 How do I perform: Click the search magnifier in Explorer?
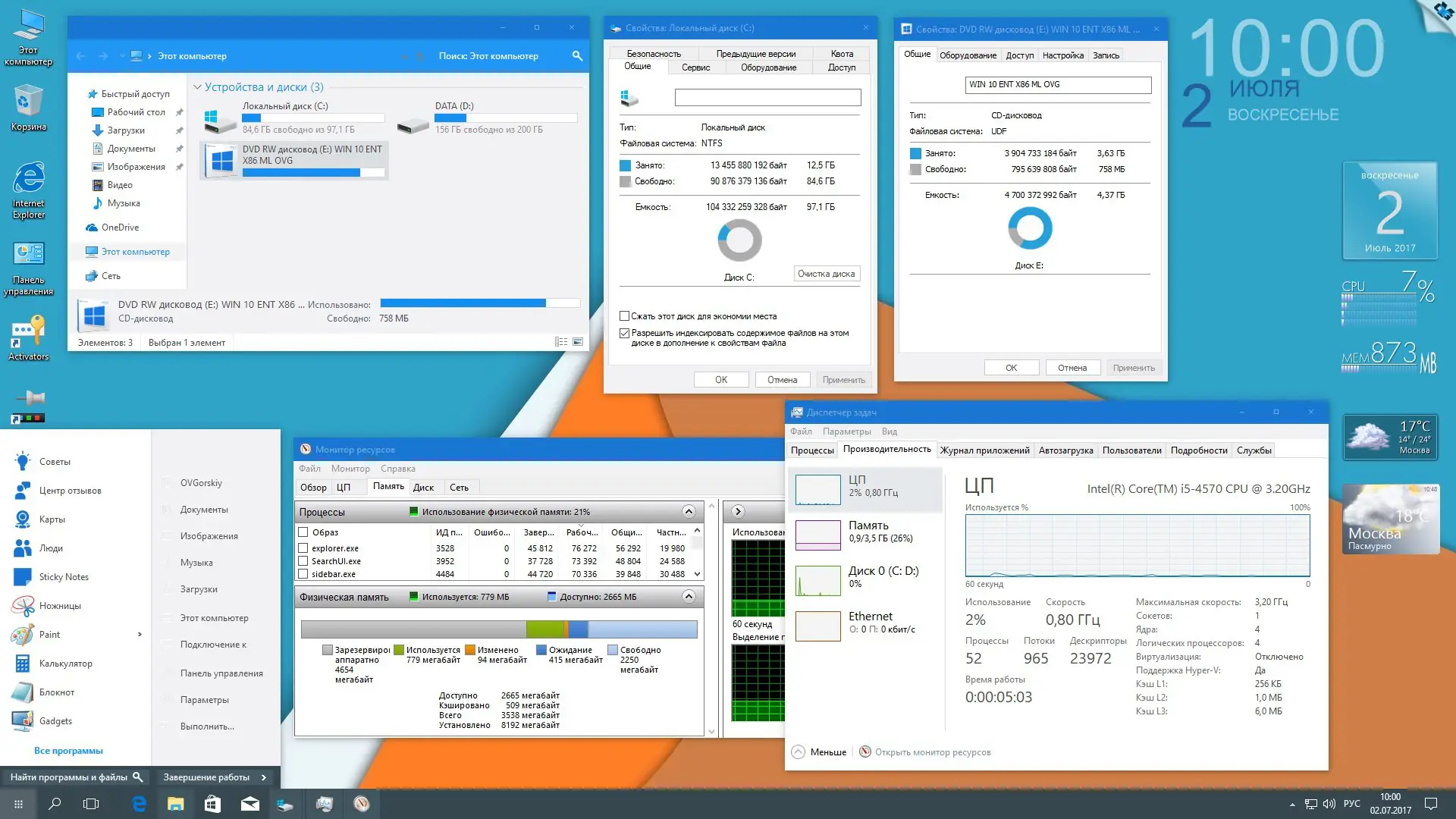point(577,56)
